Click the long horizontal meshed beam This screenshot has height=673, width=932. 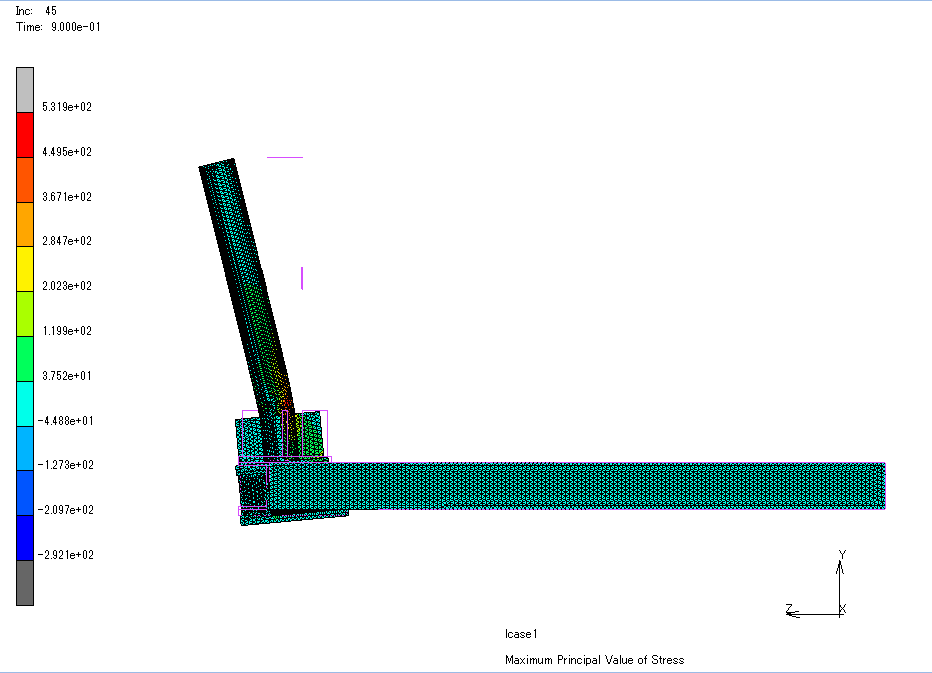[x=575, y=486]
